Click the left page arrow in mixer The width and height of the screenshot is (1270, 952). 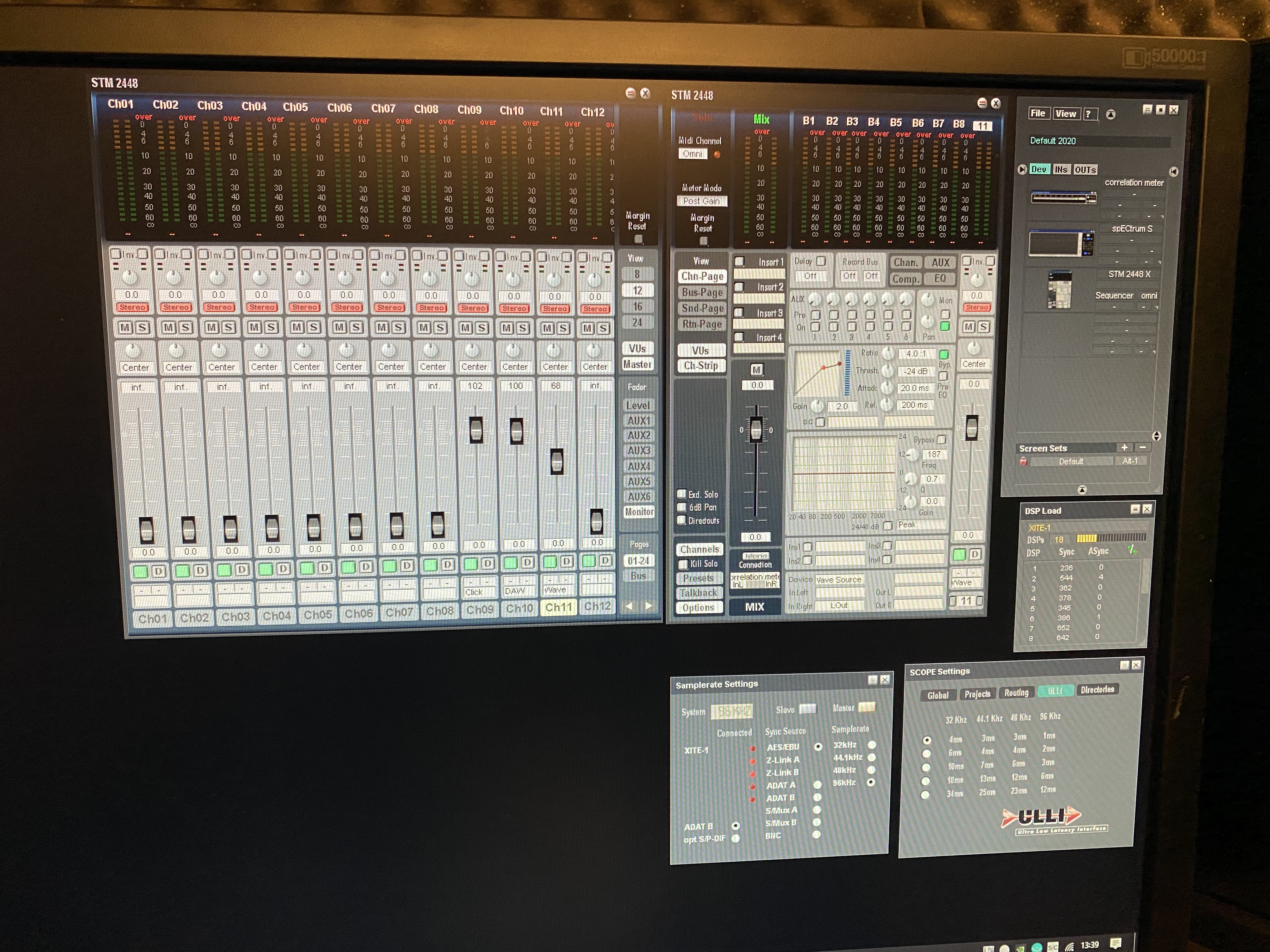tap(629, 605)
